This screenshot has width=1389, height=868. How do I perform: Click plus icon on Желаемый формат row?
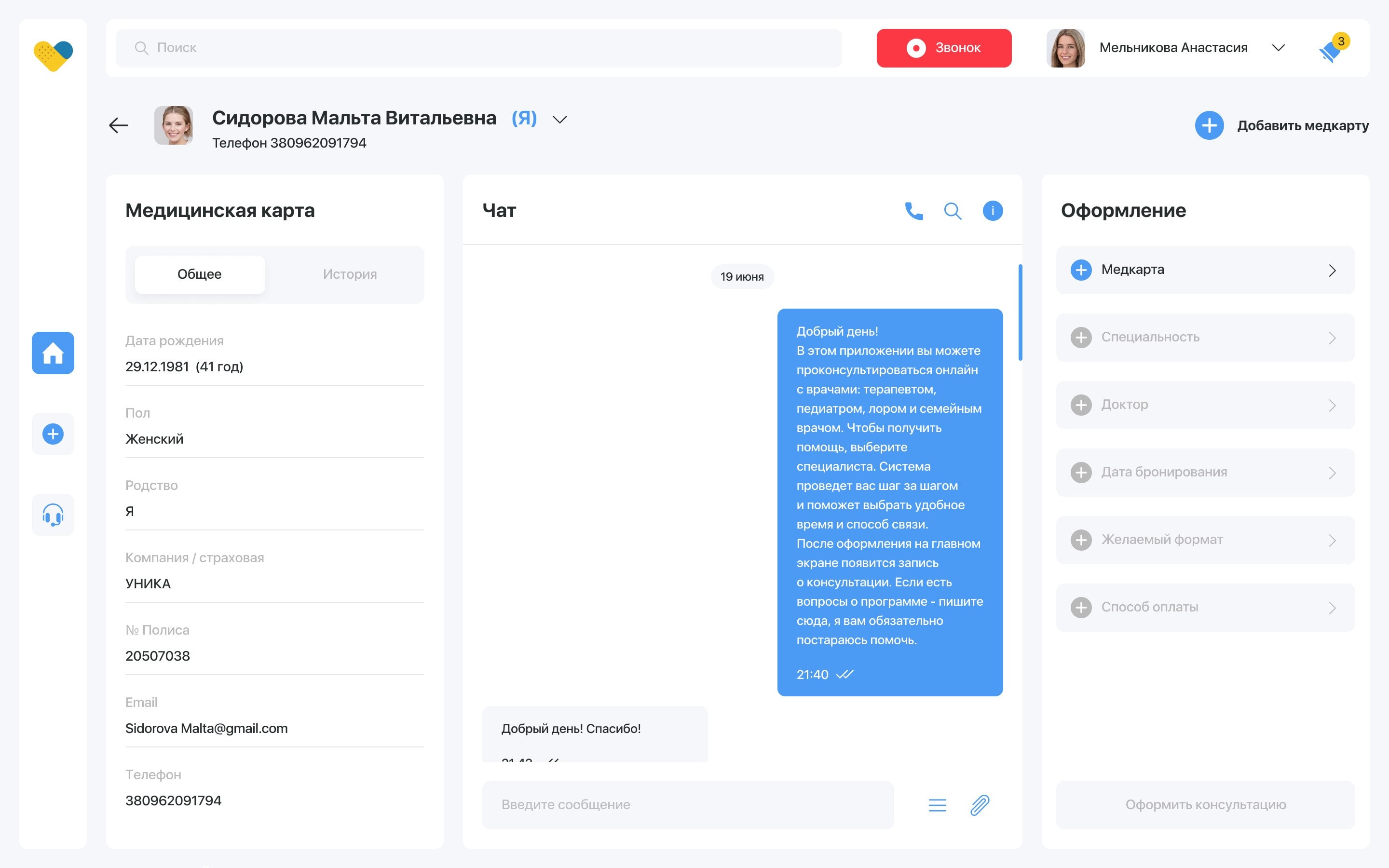tap(1081, 540)
